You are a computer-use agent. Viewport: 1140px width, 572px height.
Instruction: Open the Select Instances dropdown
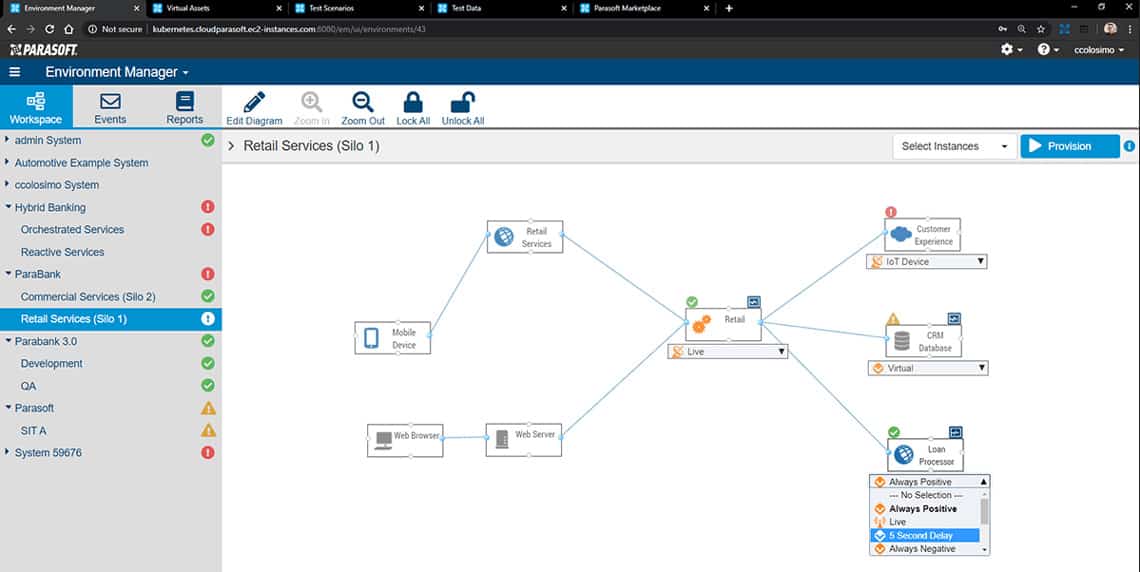click(x=955, y=146)
